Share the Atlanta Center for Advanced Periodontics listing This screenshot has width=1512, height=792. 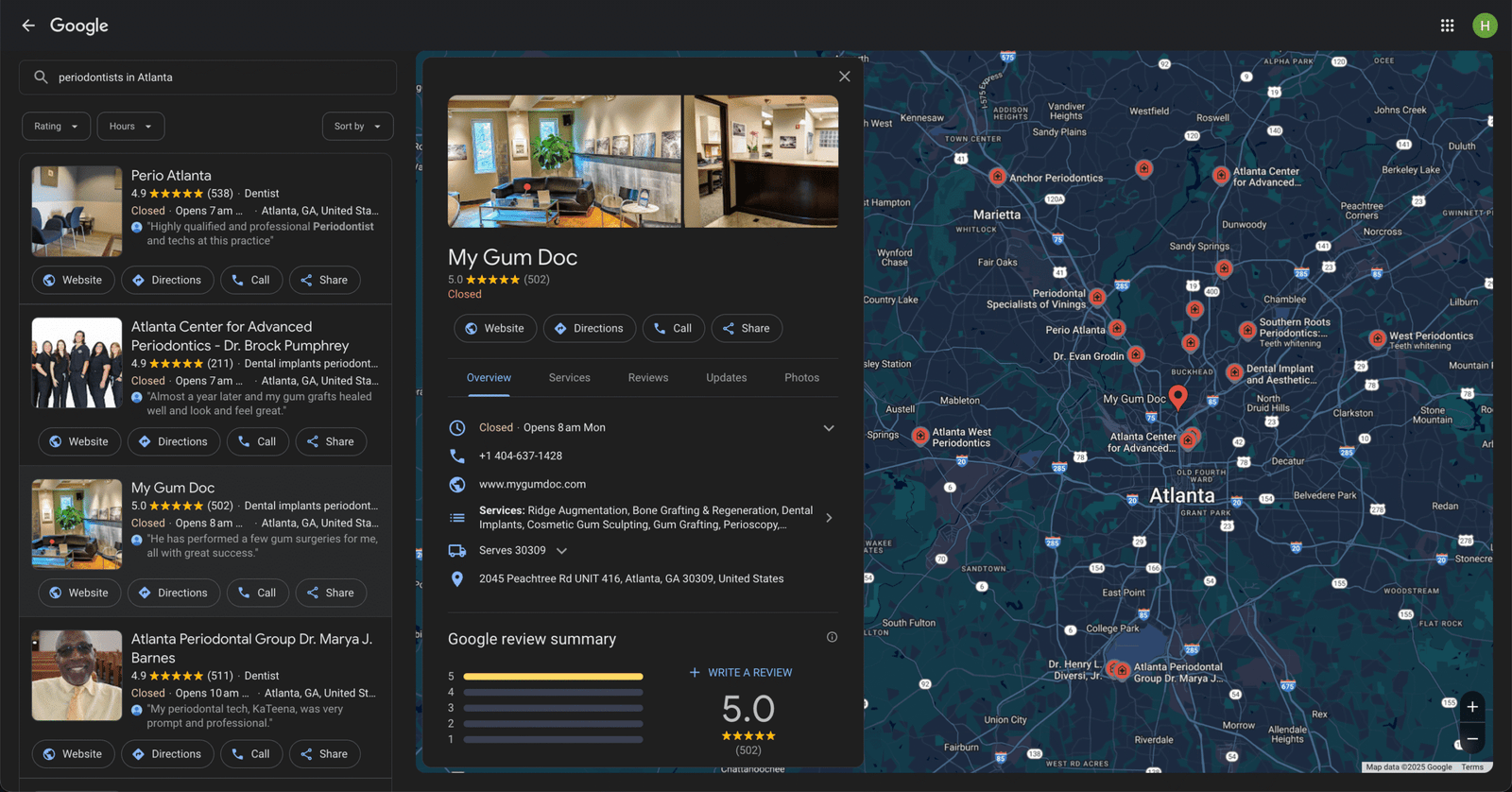click(331, 442)
